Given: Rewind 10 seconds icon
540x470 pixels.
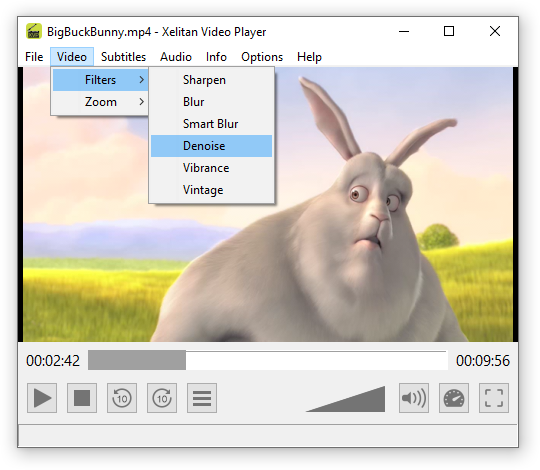Looking at the screenshot, I should 122,398.
